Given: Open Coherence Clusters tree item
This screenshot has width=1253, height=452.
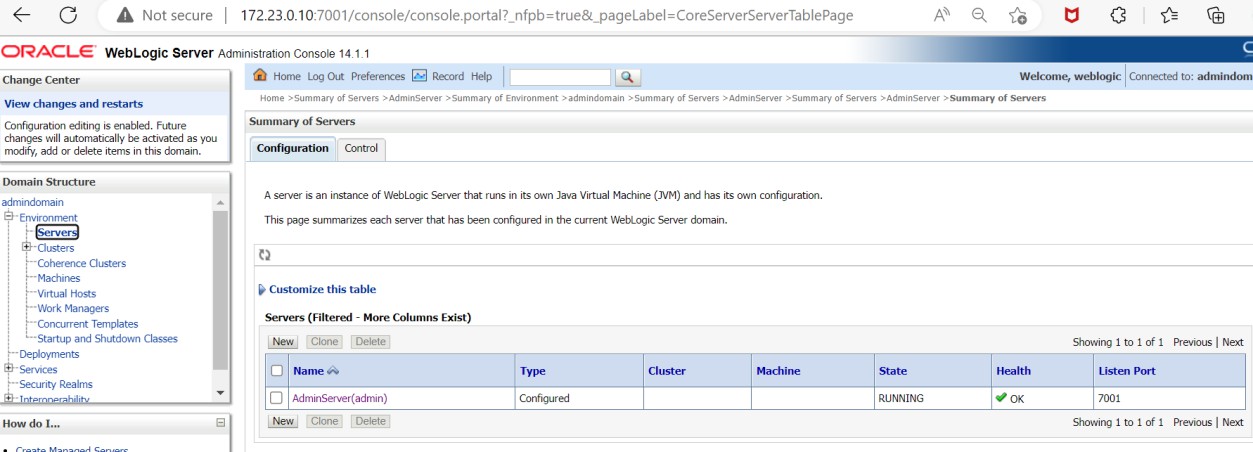Looking at the screenshot, I should coord(82,263).
